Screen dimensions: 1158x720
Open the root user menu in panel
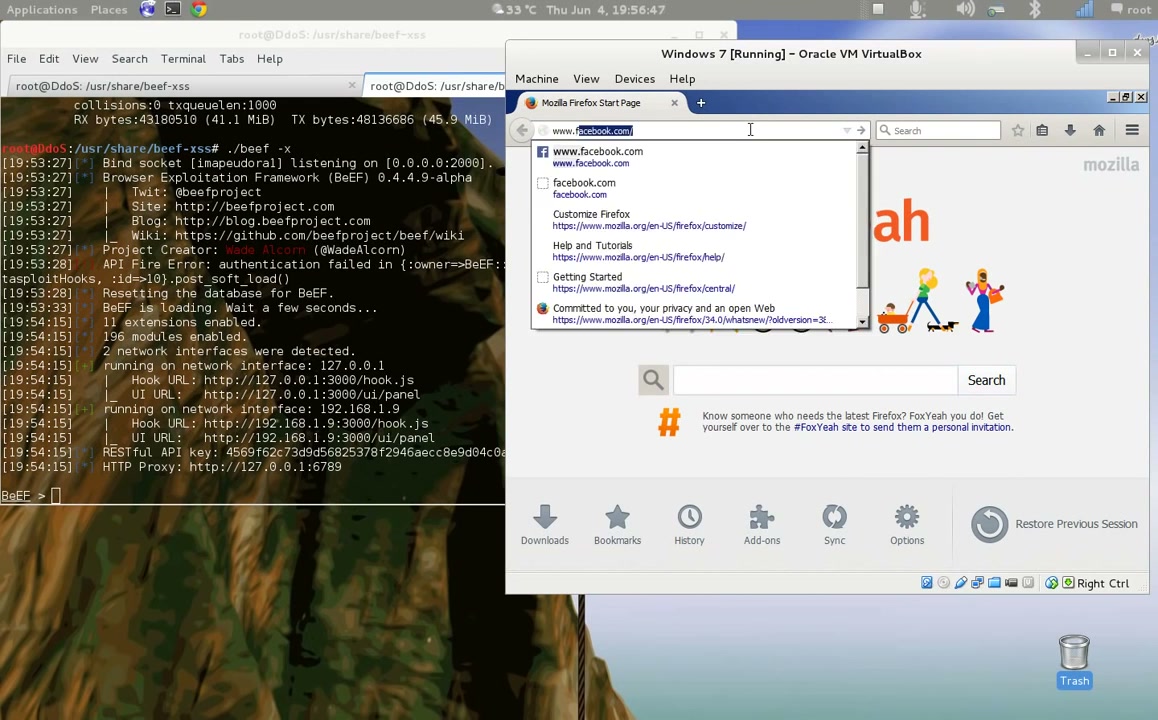1131,10
